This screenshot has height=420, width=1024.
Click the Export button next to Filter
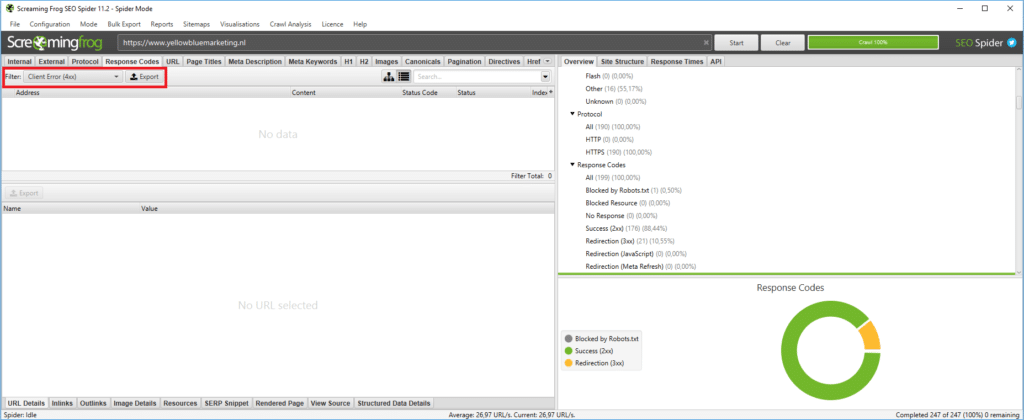[x=144, y=76]
